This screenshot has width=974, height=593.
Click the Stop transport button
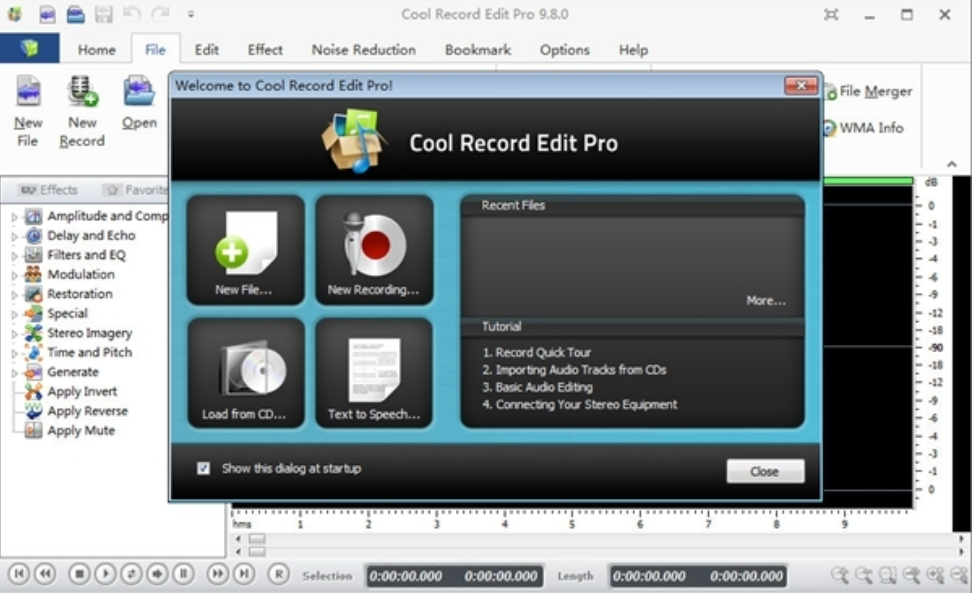79,574
